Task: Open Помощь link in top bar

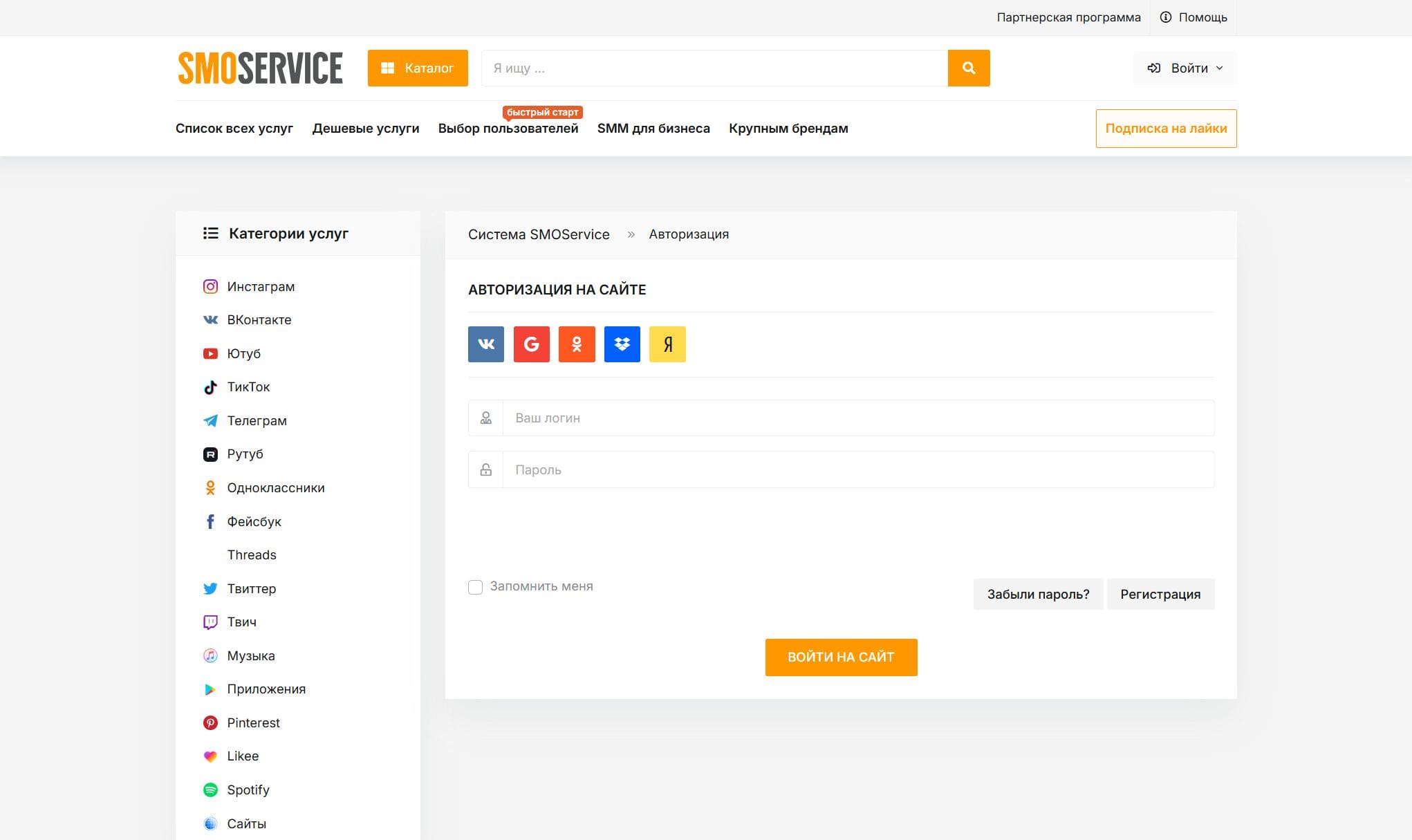Action: coord(1194,17)
